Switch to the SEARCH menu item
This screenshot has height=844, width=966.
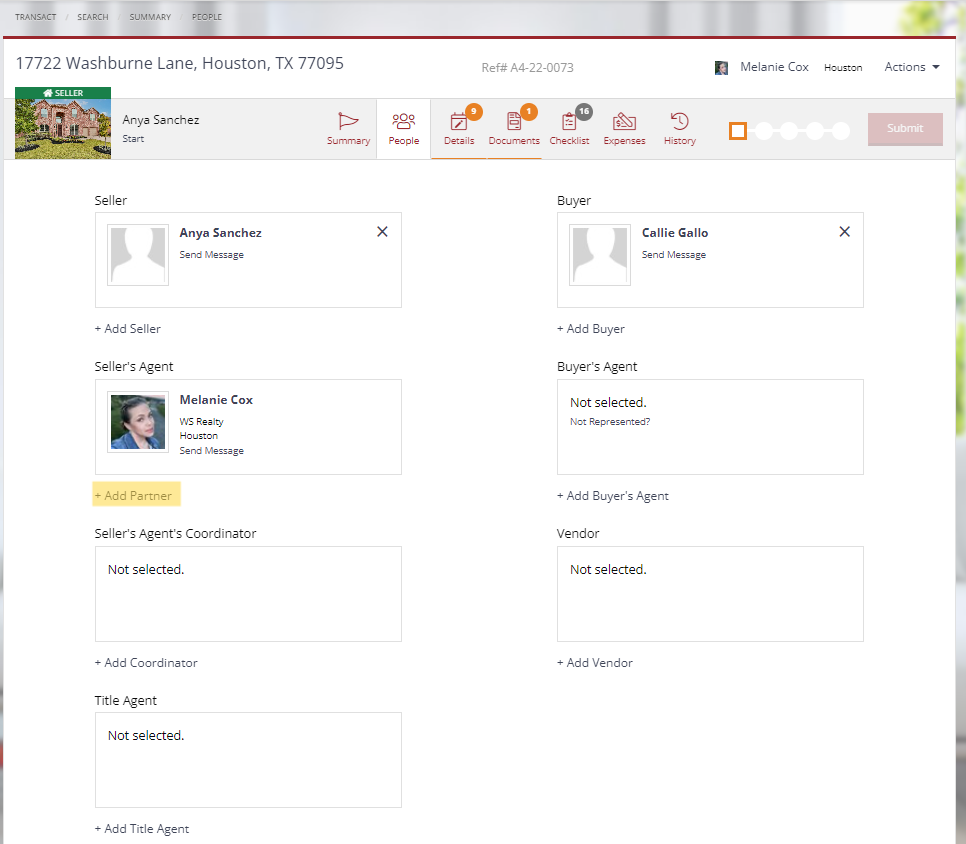[x=93, y=16]
